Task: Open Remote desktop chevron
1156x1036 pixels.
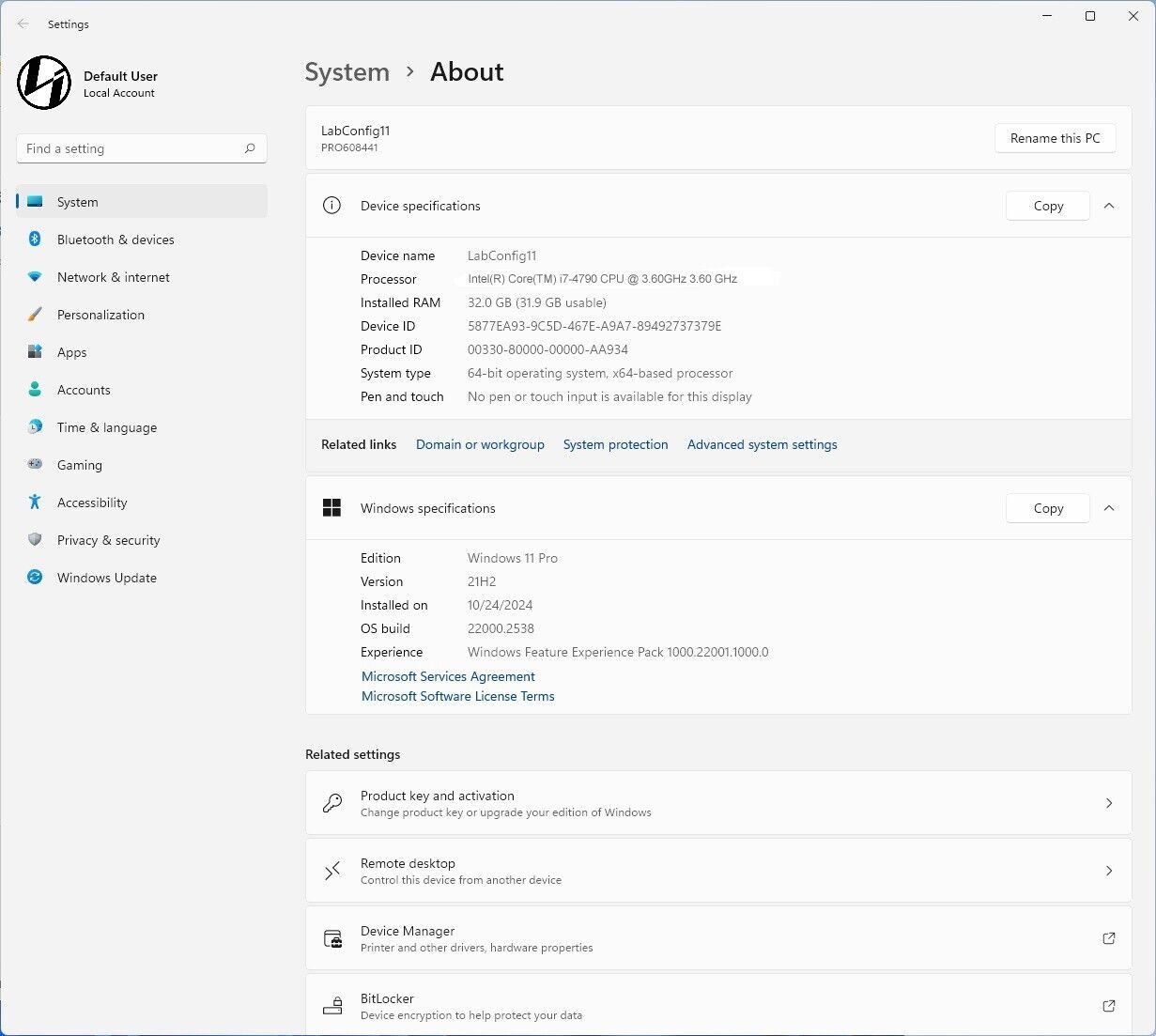Action: pyautogui.click(x=1109, y=871)
